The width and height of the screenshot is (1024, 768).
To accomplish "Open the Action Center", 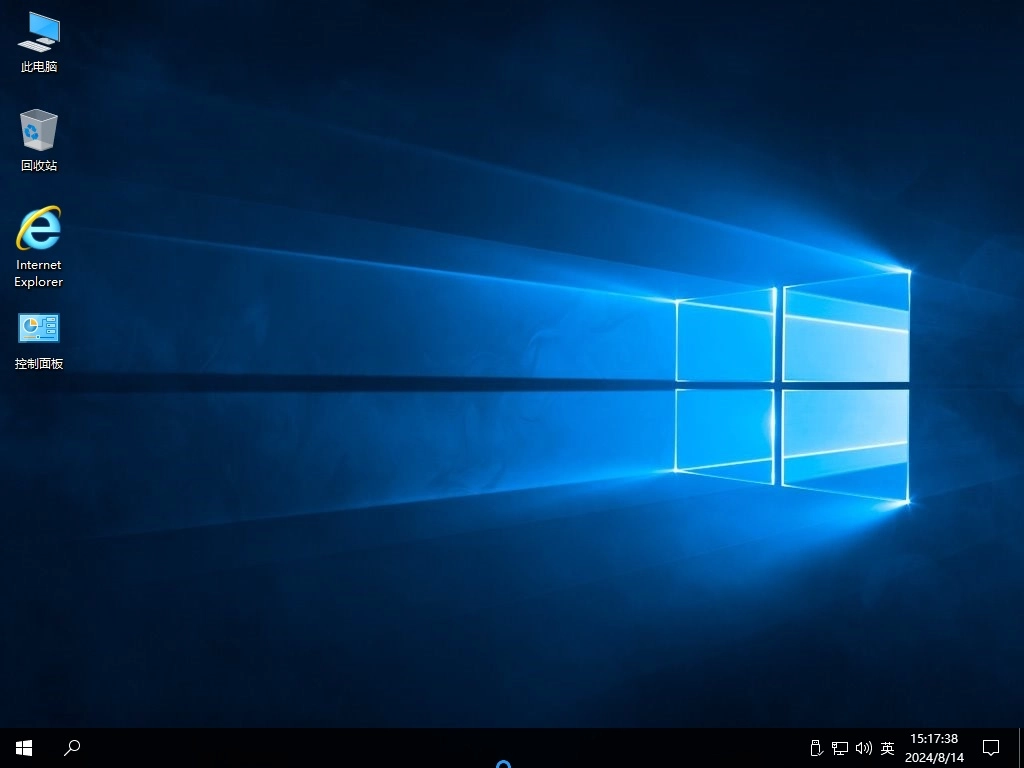I will pos(990,747).
